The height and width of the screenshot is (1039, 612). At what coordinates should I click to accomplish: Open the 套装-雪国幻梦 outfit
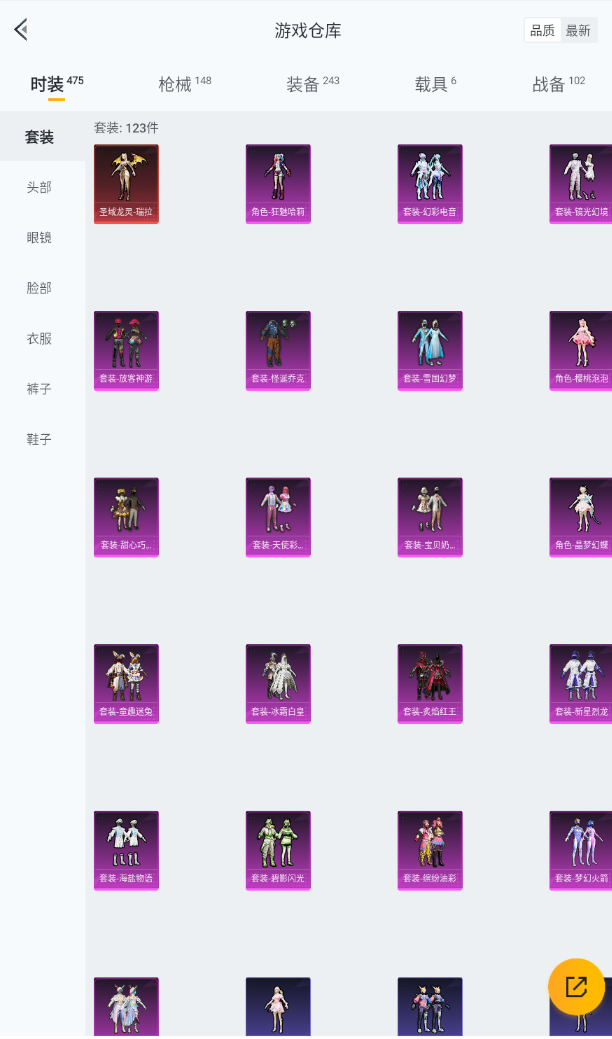click(x=430, y=351)
